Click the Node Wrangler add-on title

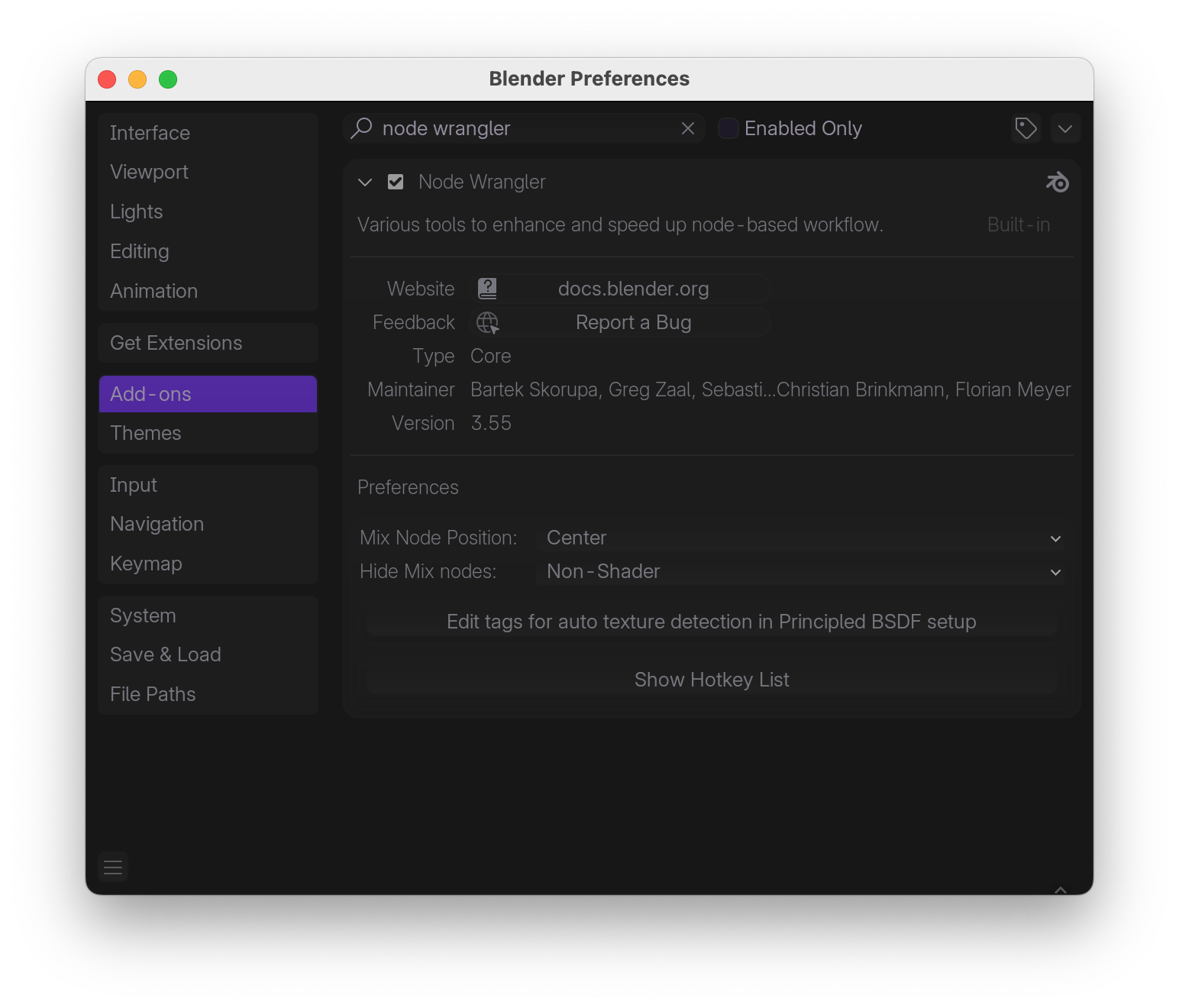[x=482, y=182]
